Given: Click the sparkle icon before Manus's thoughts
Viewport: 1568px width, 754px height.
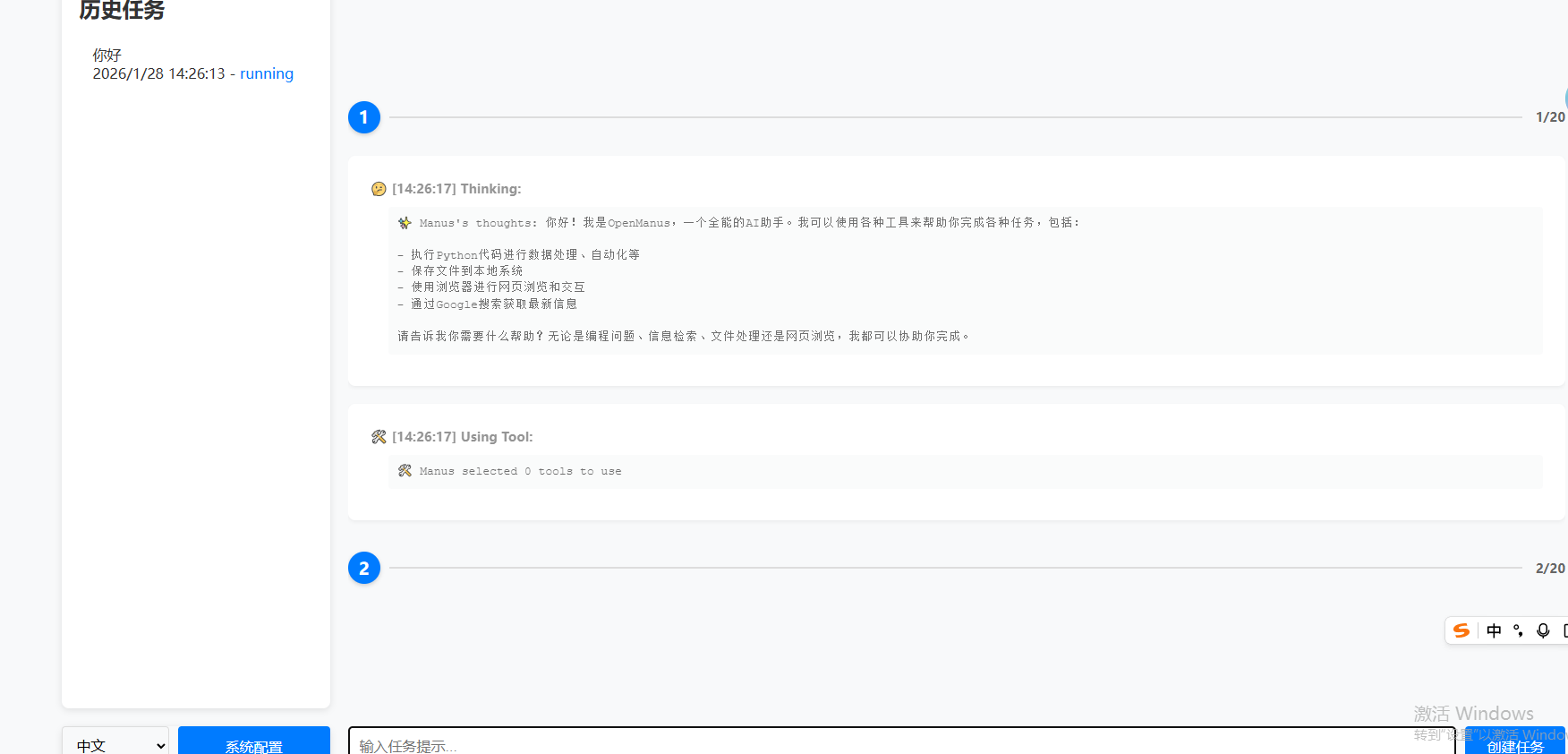Looking at the screenshot, I should click(x=405, y=223).
